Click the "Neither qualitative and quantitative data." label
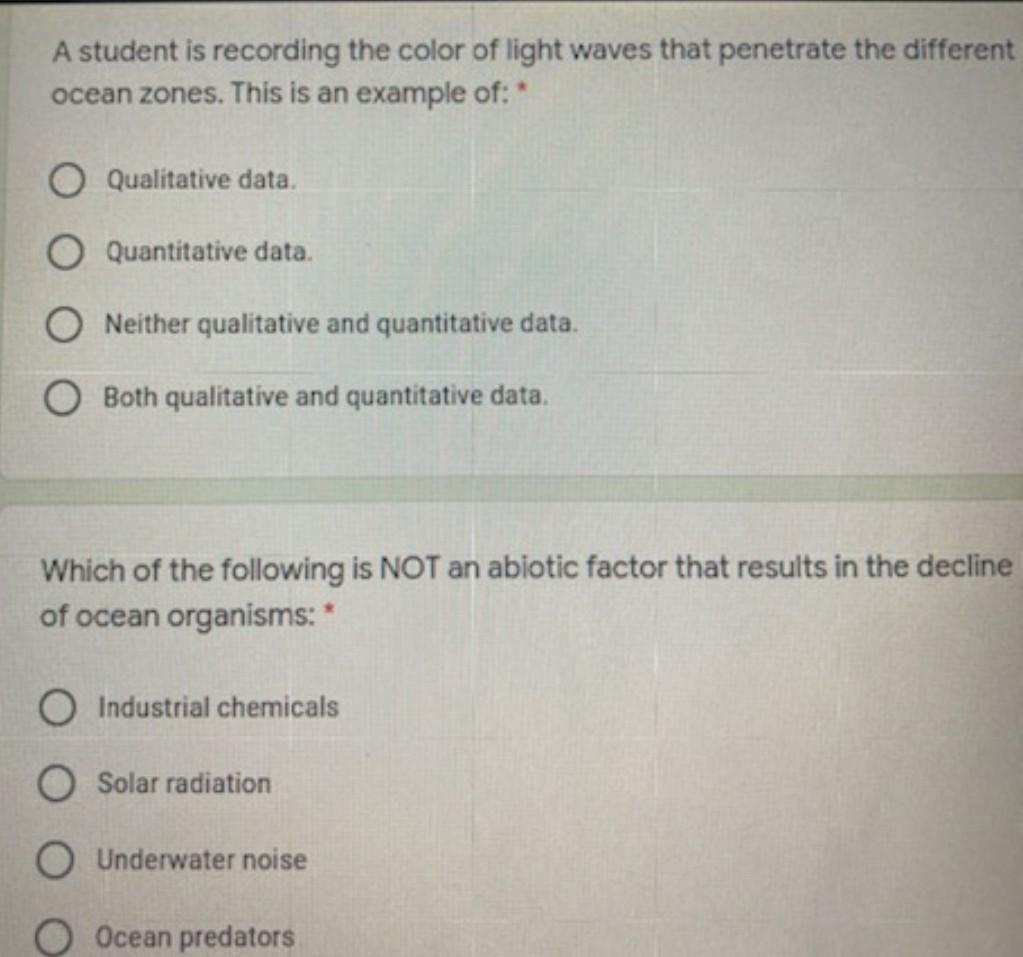1023x957 pixels. [x=342, y=324]
